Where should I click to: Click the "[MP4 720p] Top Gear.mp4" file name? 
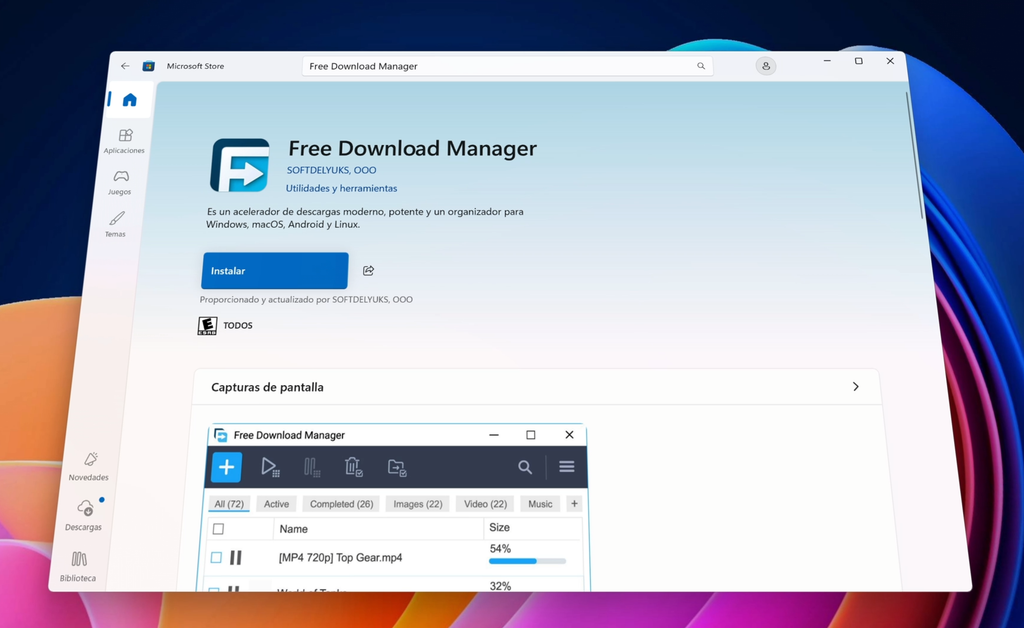pos(340,557)
